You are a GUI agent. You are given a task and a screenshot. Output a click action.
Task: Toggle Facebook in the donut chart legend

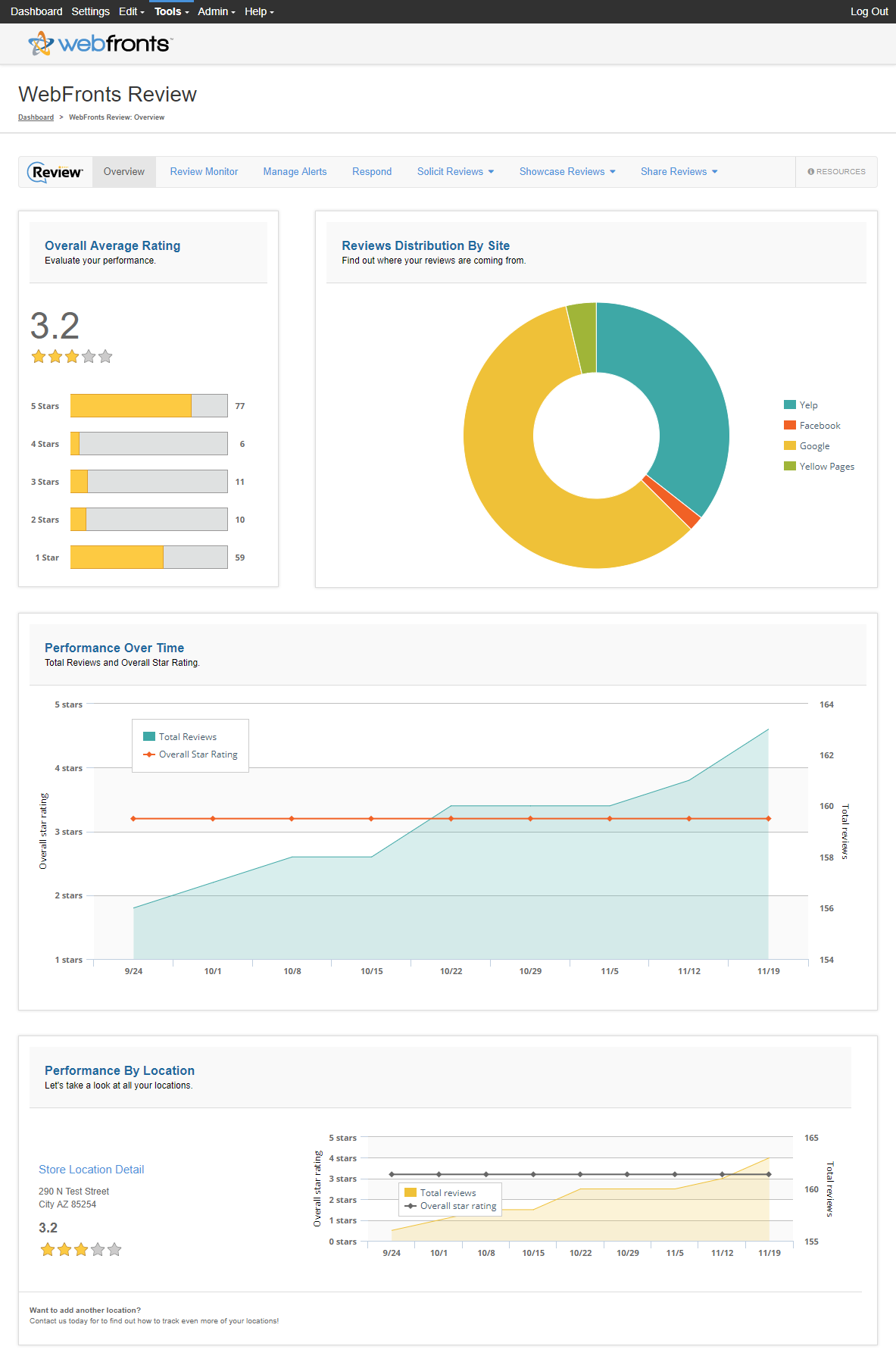[812, 426]
